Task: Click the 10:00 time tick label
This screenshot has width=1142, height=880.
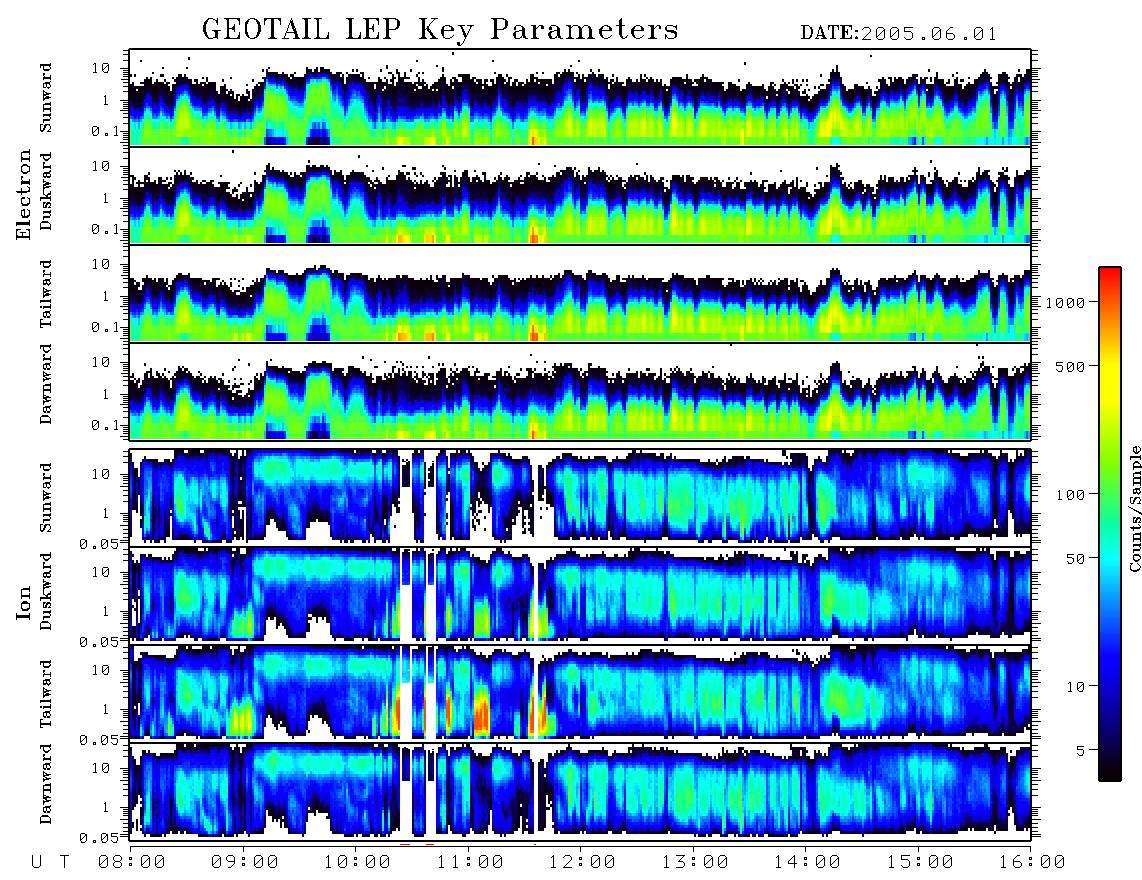Action: click(x=358, y=862)
